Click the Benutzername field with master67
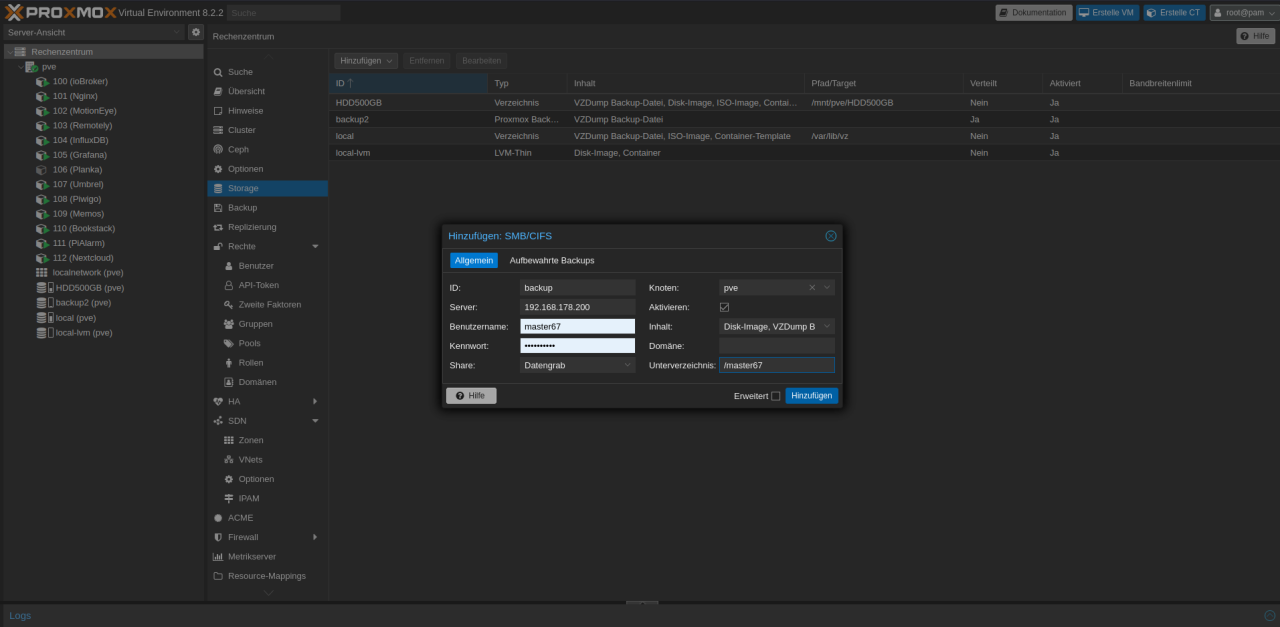This screenshot has height=627, width=1280. click(578, 326)
